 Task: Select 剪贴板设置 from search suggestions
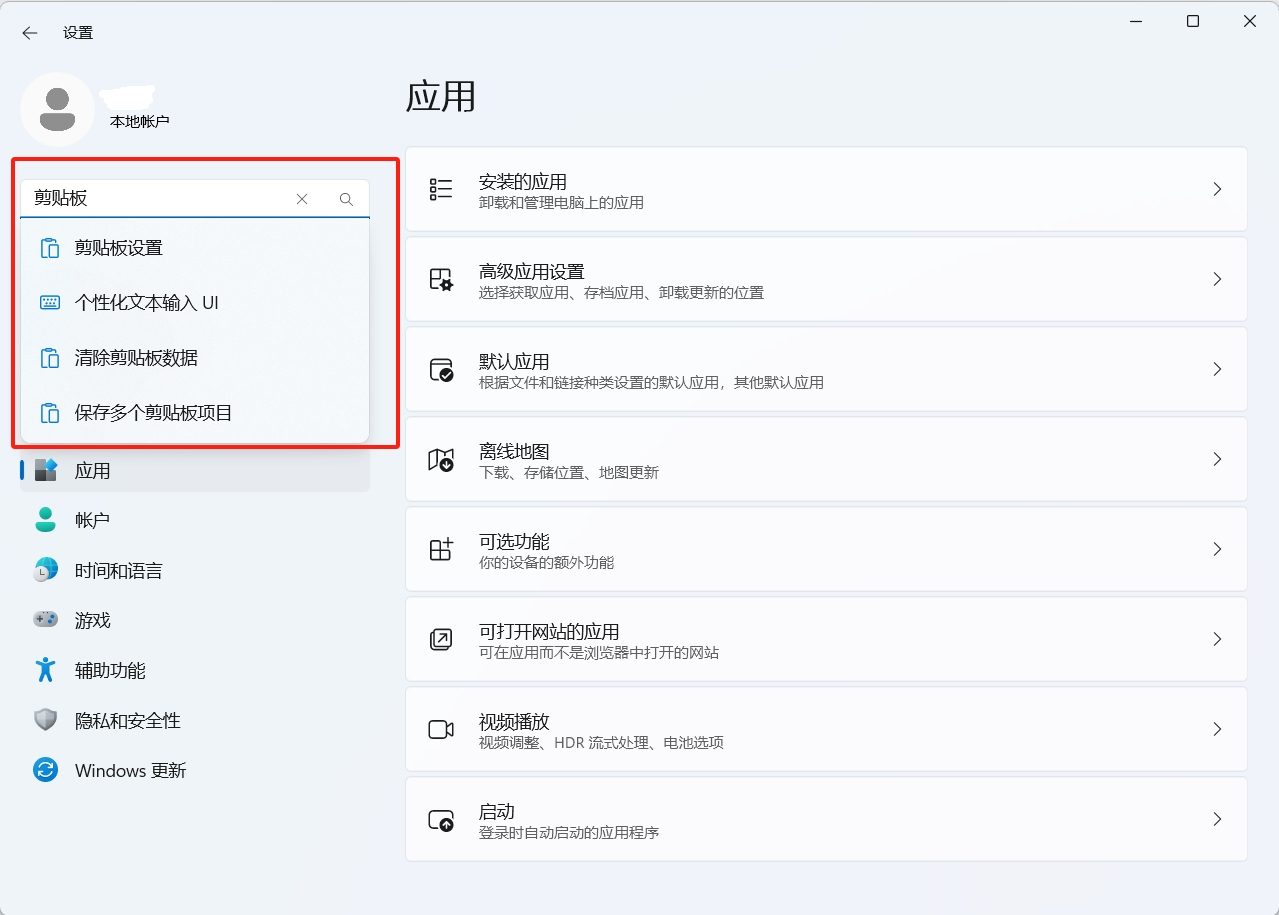[119, 248]
